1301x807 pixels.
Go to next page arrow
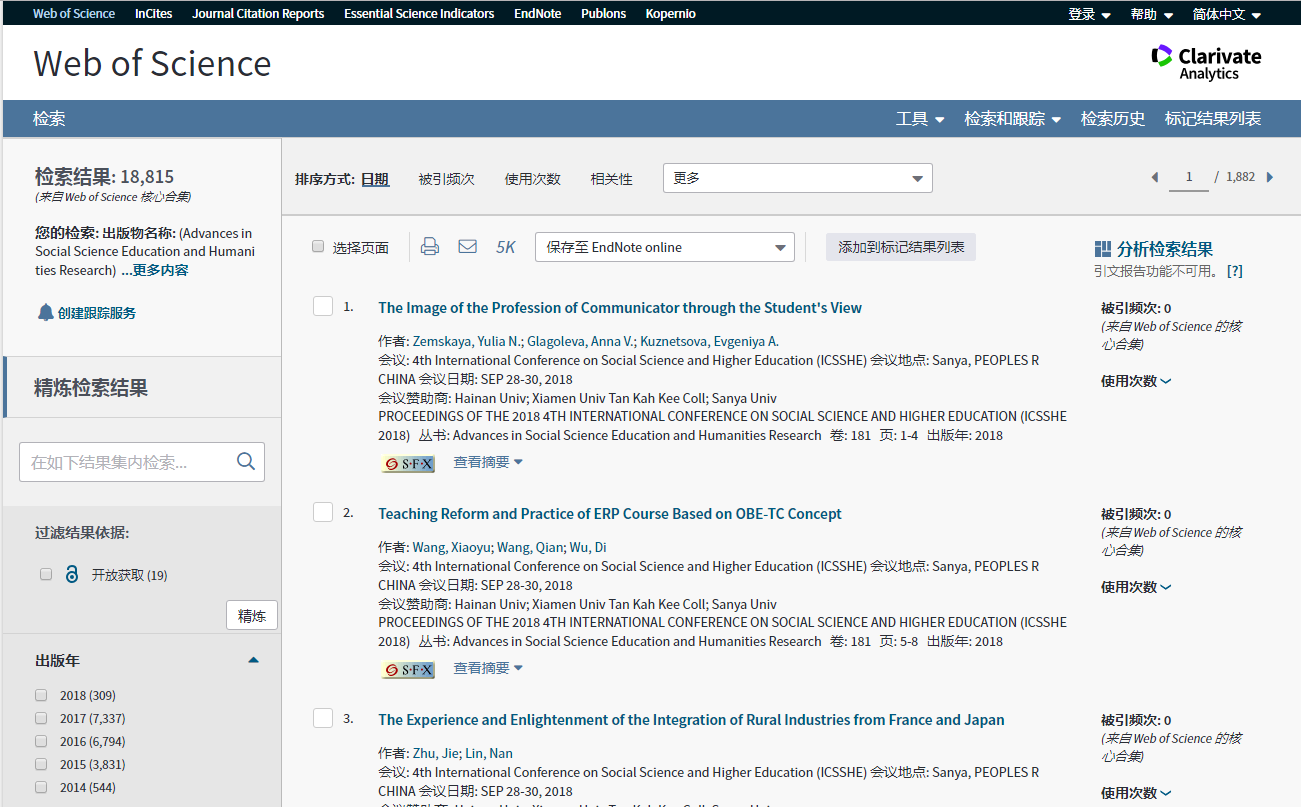point(1270,177)
